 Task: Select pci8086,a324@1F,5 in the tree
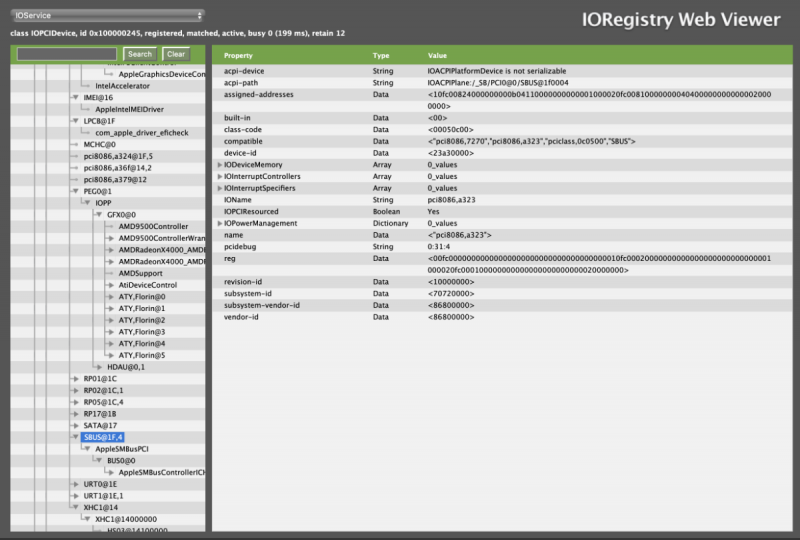(x=118, y=156)
